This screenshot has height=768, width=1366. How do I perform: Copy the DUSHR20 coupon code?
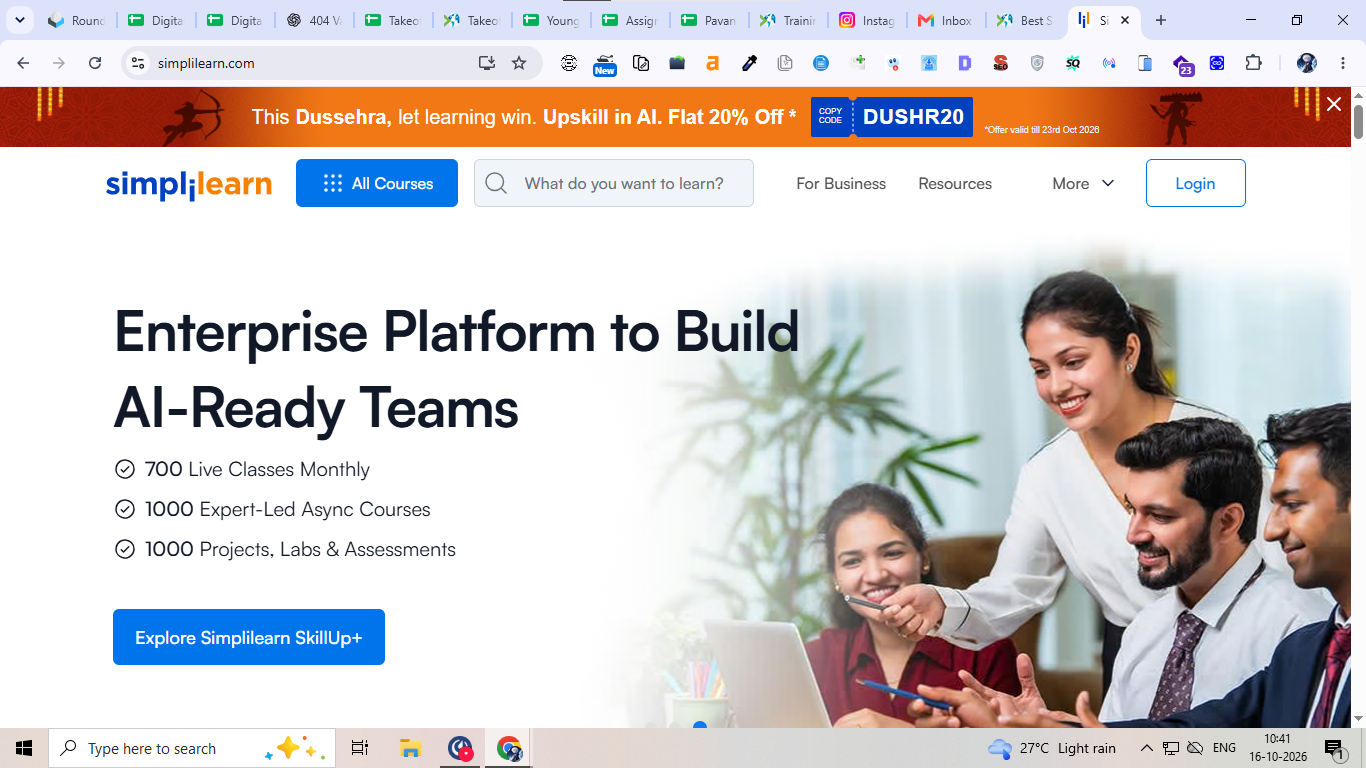pyautogui.click(x=892, y=117)
